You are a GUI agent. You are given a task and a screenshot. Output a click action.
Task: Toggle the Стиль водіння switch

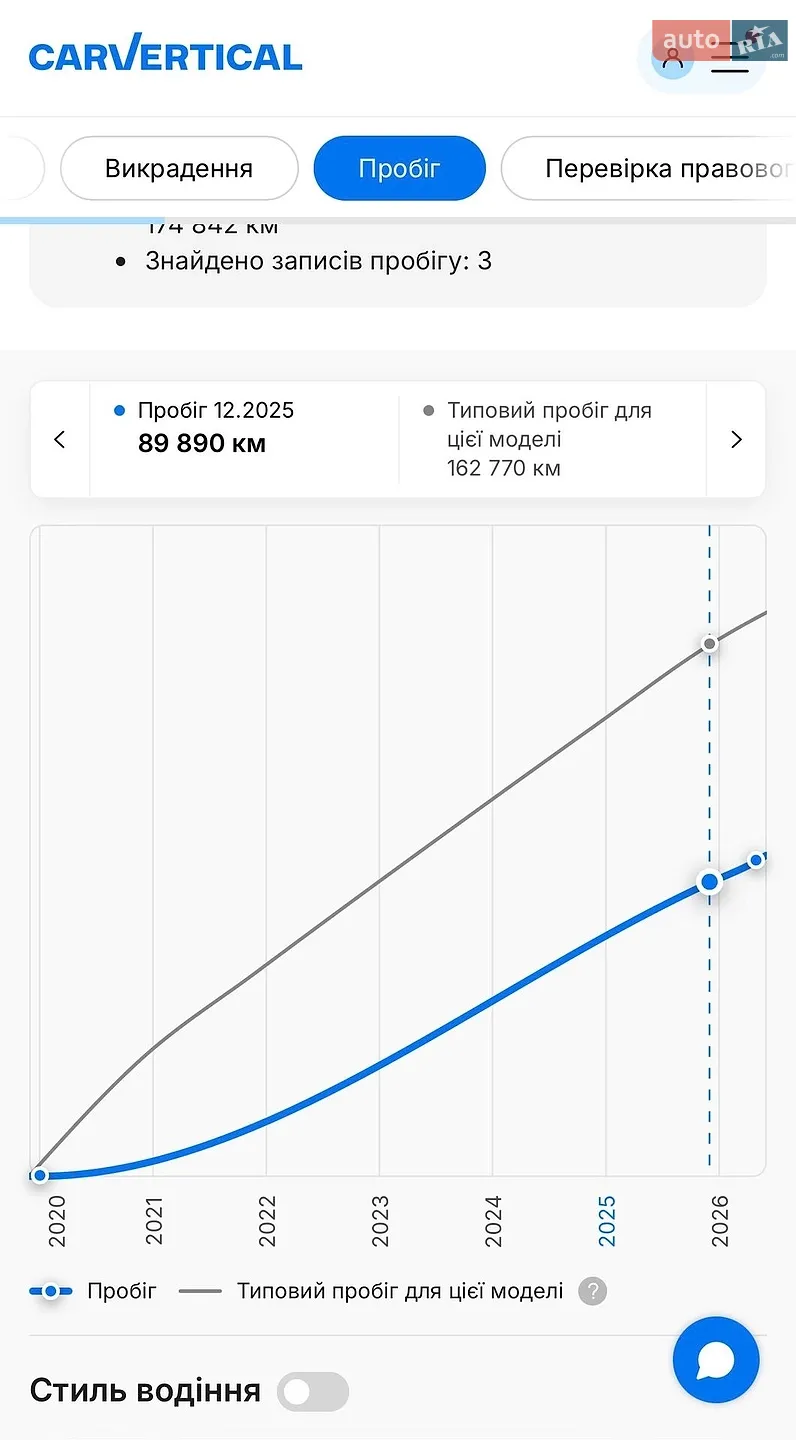pos(313,1391)
